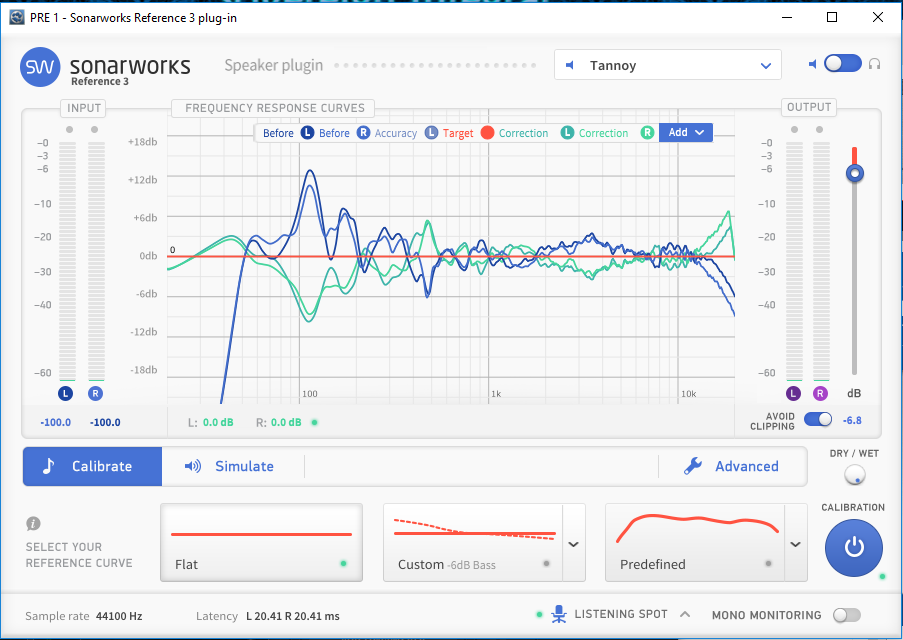Click the Simulate tab speaker icon

pos(192,466)
